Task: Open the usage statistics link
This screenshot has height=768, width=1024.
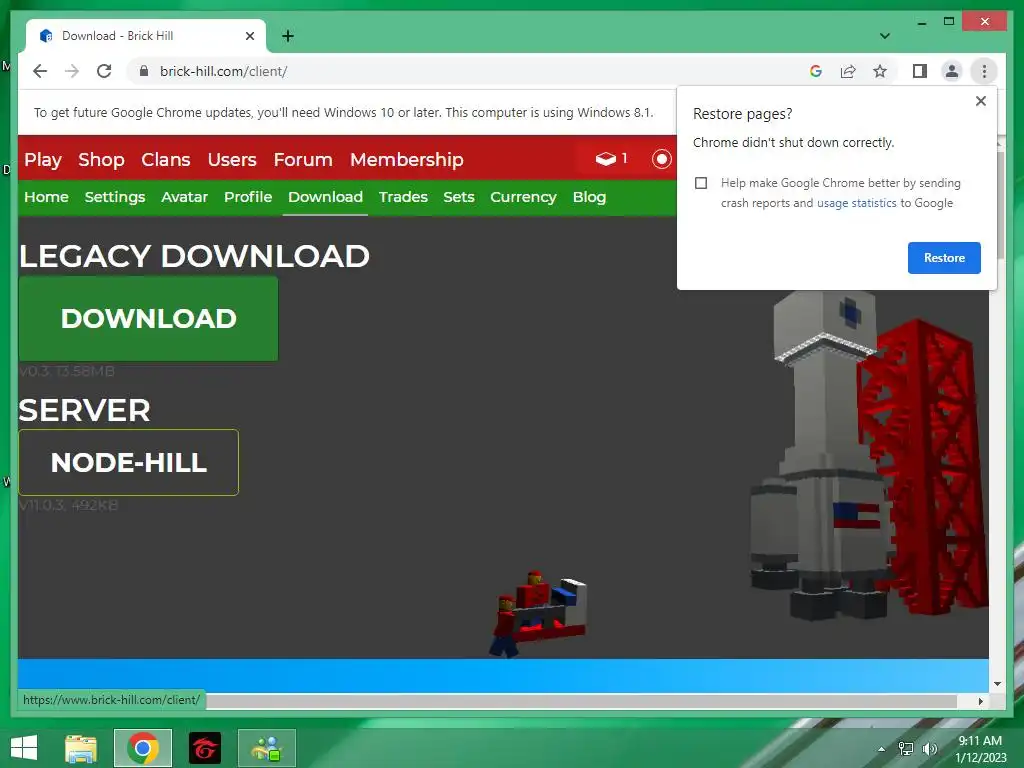Action: click(856, 203)
